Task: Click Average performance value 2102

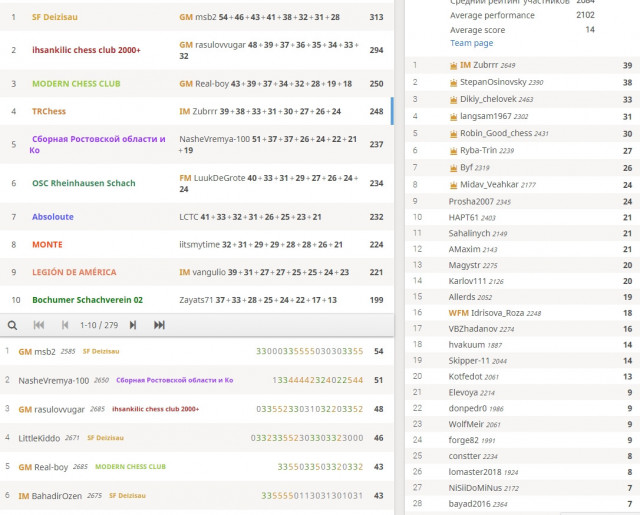Action: [585, 15]
